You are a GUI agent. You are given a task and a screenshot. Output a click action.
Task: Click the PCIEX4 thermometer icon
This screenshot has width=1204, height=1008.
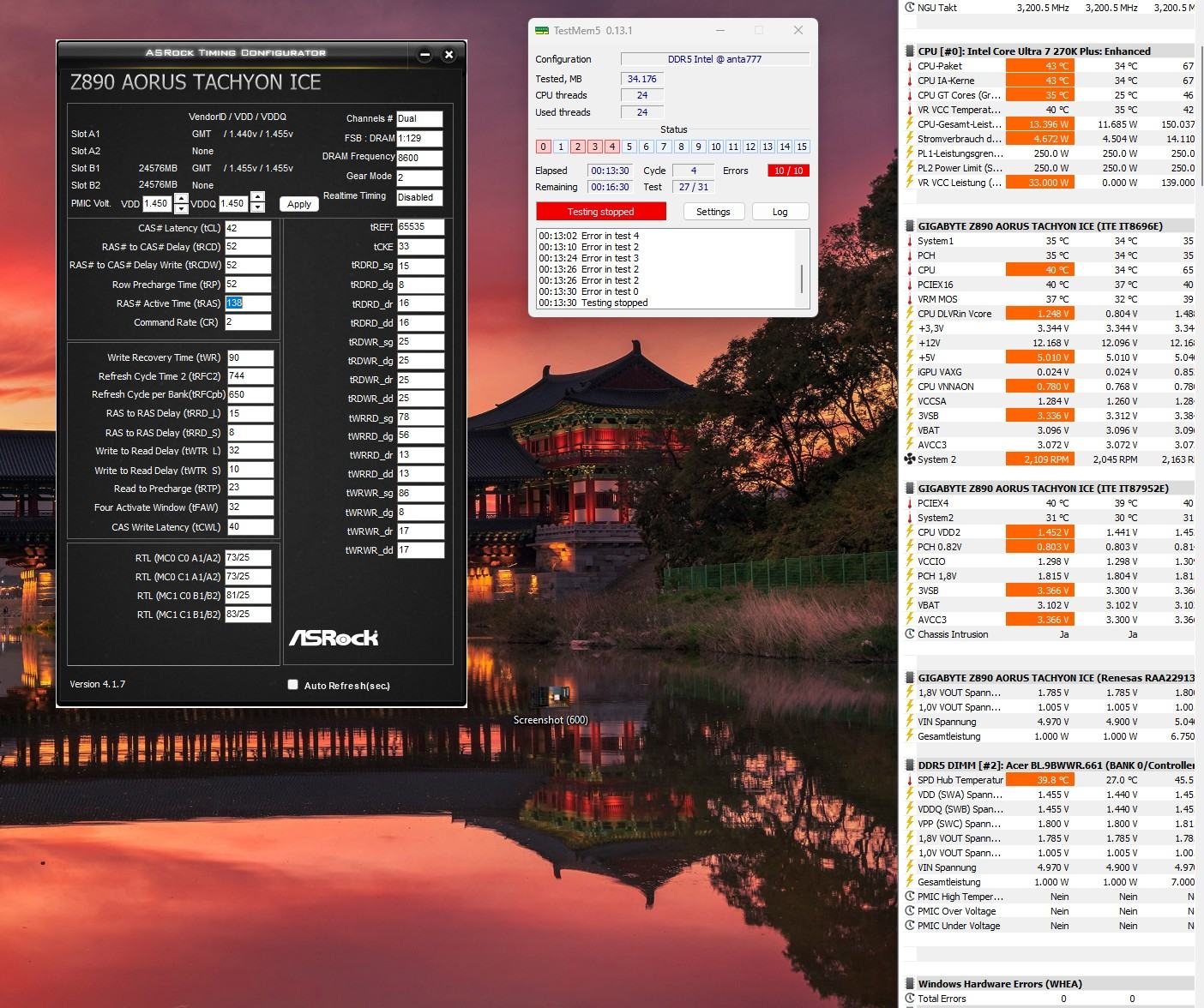click(x=910, y=503)
